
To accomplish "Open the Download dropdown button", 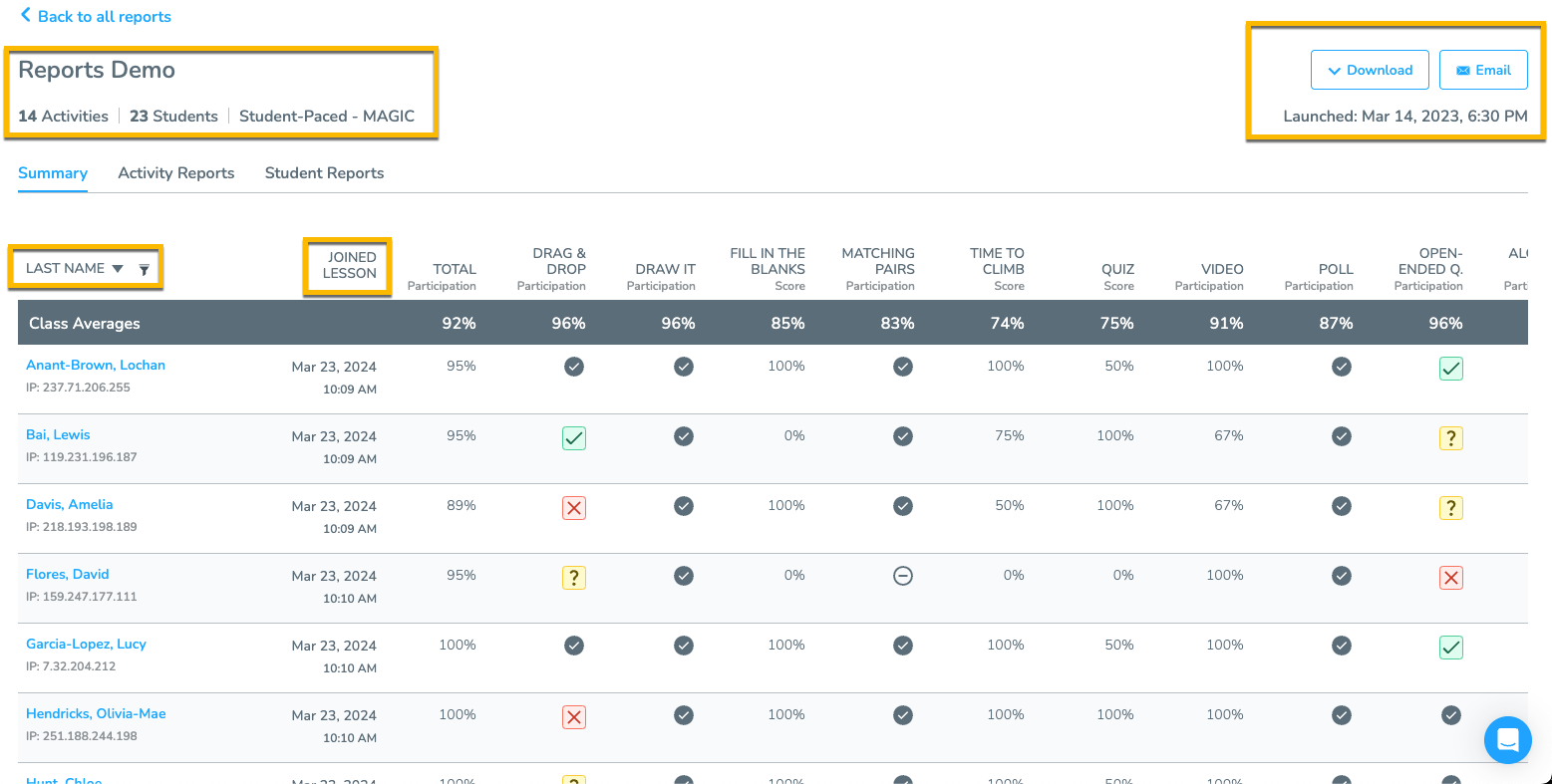I will point(1370,70).
